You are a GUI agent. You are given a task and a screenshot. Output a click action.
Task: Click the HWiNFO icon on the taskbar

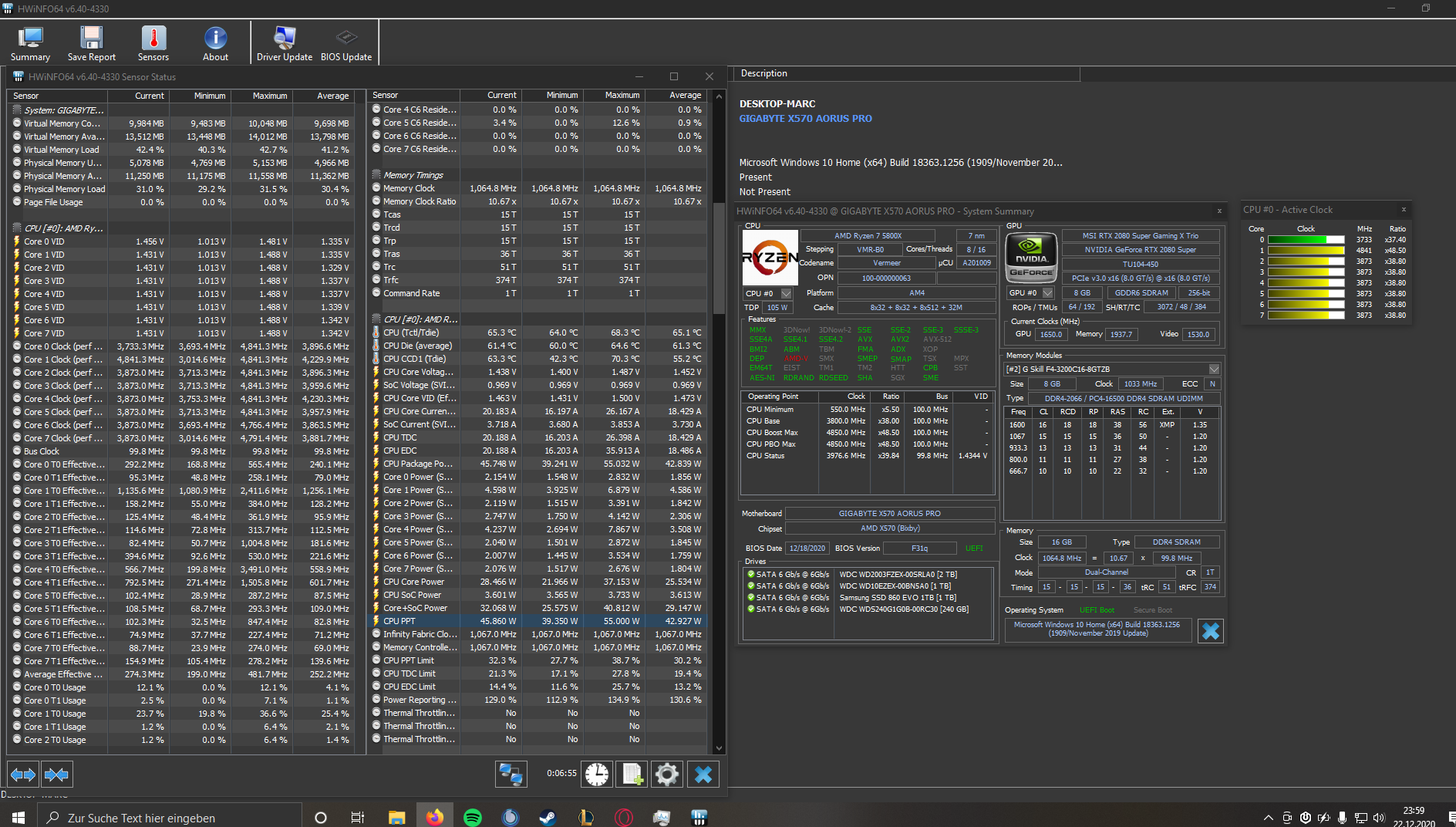699,817
